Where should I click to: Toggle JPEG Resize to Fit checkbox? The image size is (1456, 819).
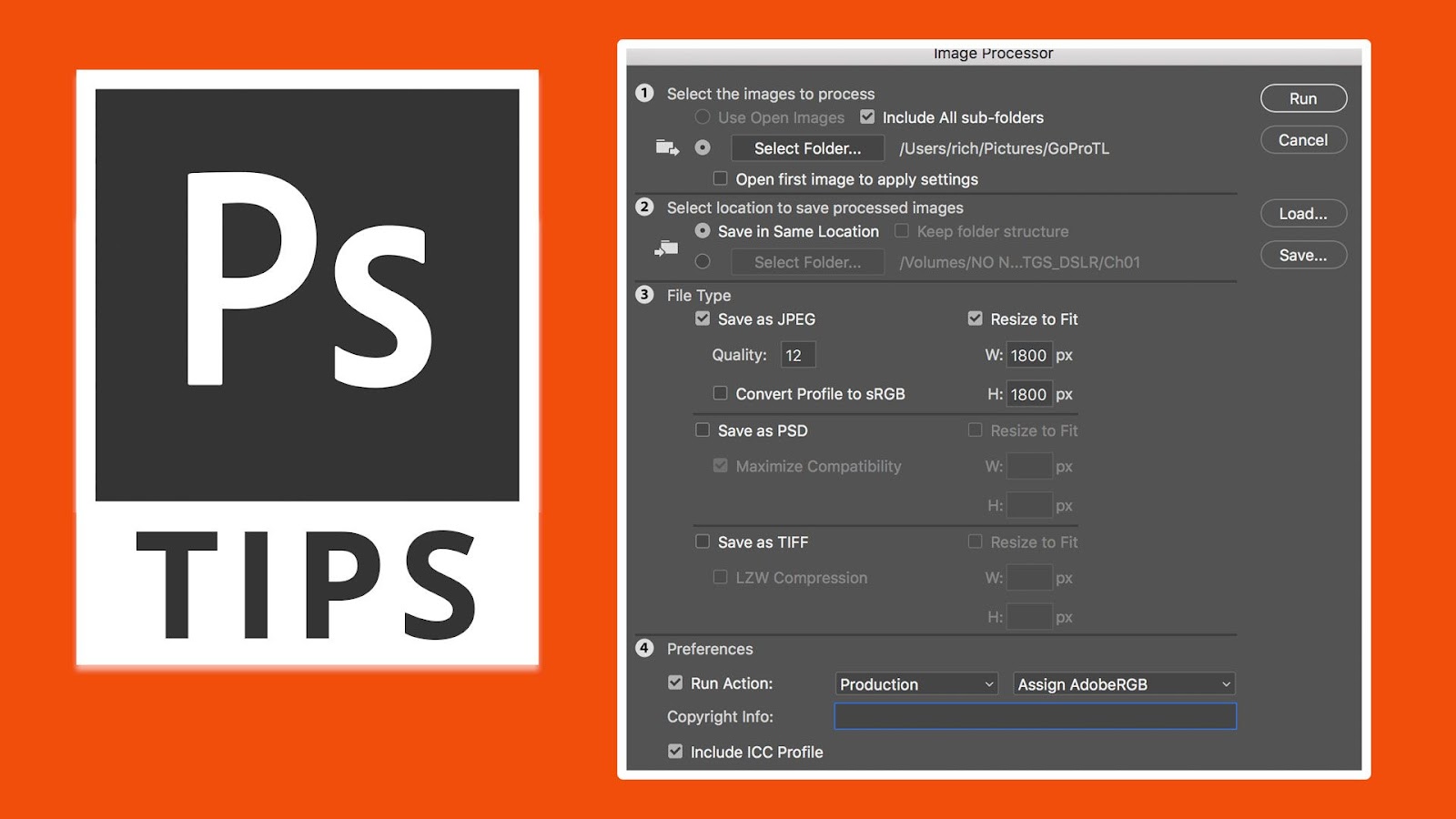[976, 318]
